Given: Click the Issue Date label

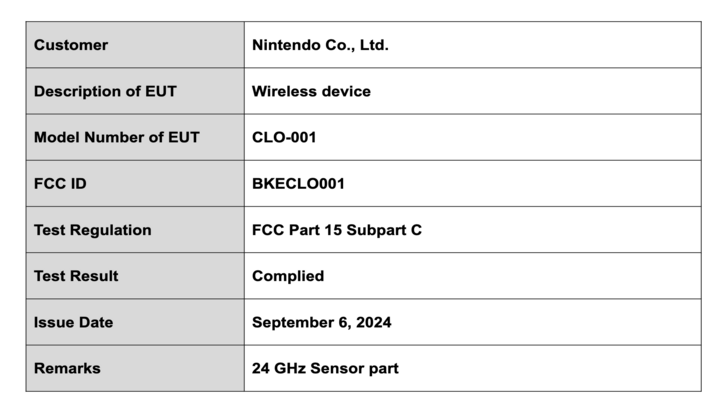Looking at the screenshot, I should [x=73, y=322].
